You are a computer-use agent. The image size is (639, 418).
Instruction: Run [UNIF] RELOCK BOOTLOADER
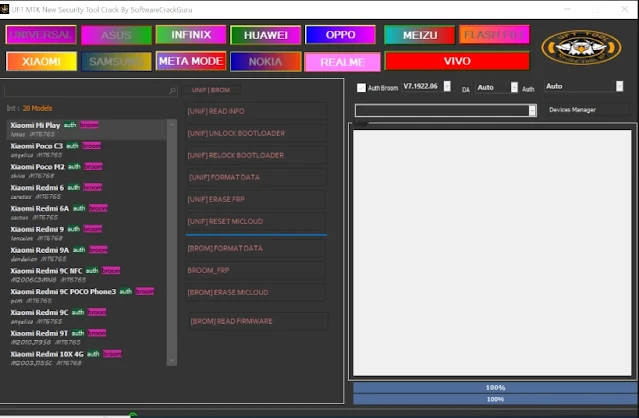point(256,155)
